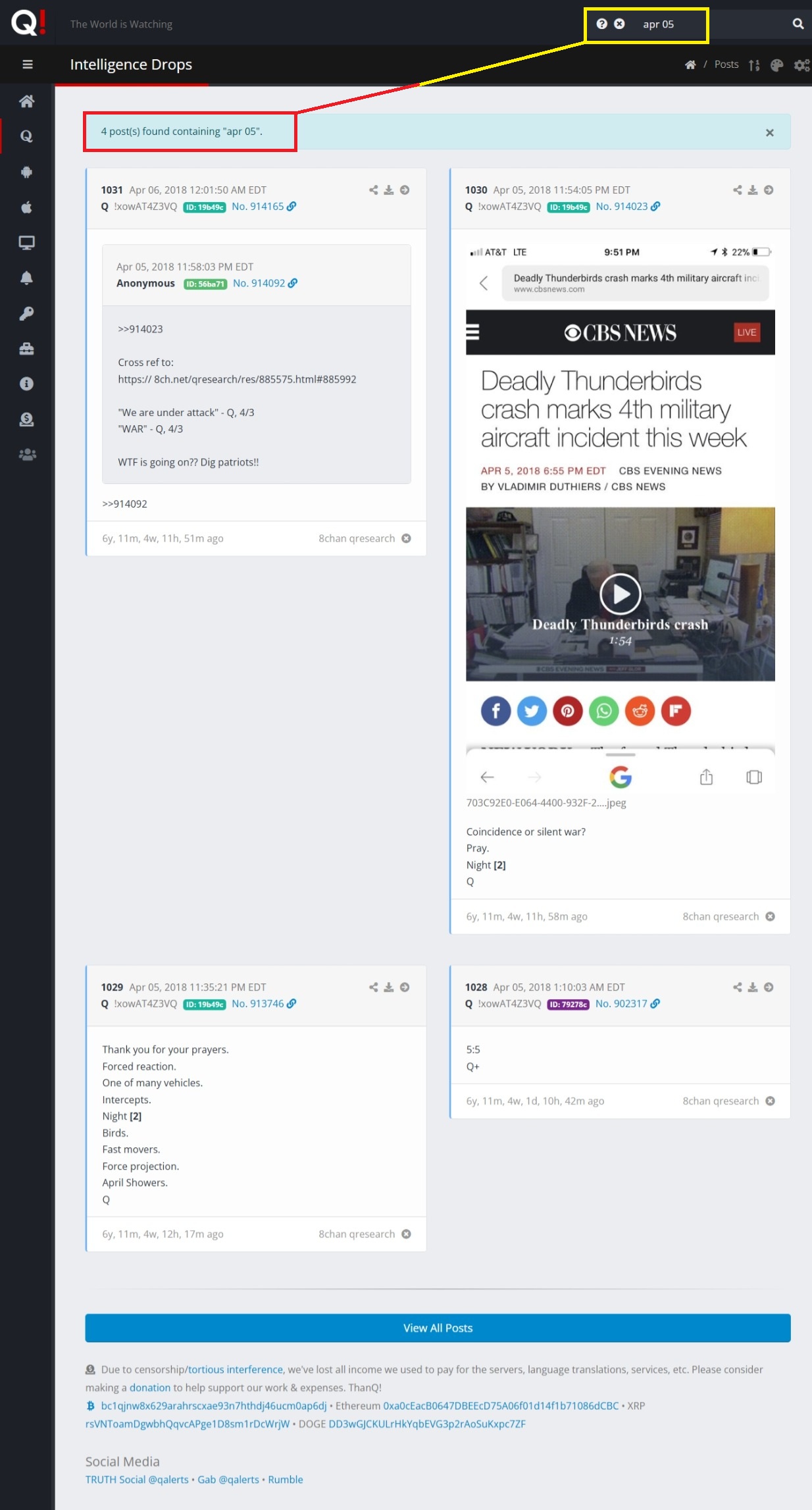The image size is (812, 1510).
Task: Click the ID: 56ba71 badge on Anonymous post
Action: point(205,284)
